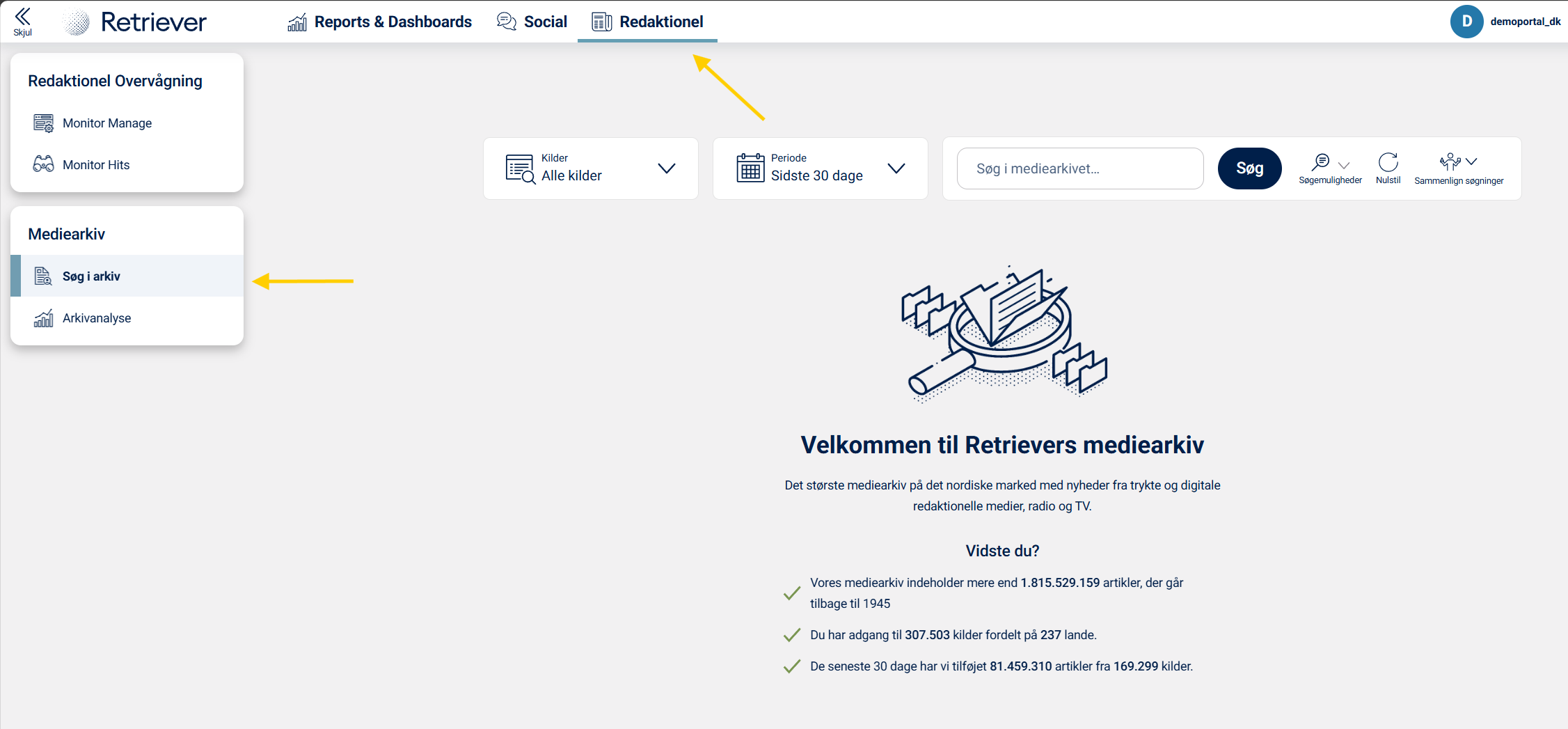Click the demoportal_dk user avatar

point(1466,22)
